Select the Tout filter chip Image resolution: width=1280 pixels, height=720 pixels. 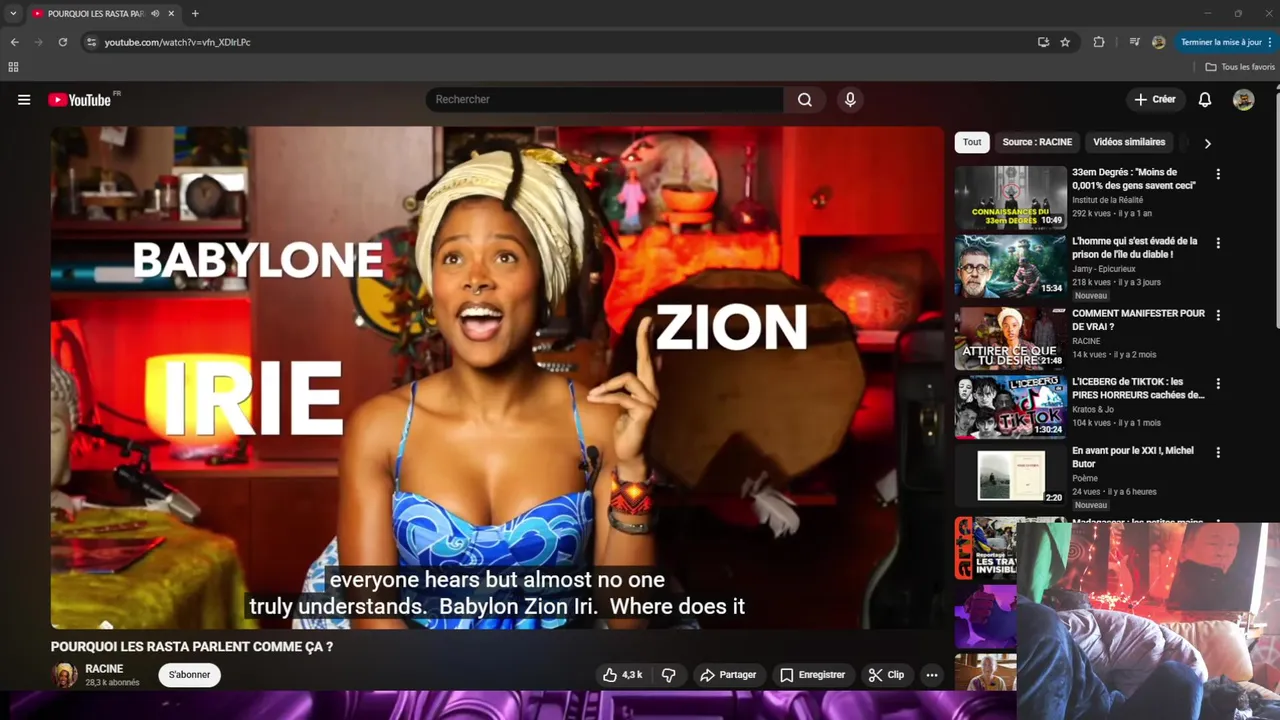[x=972, y=142]
